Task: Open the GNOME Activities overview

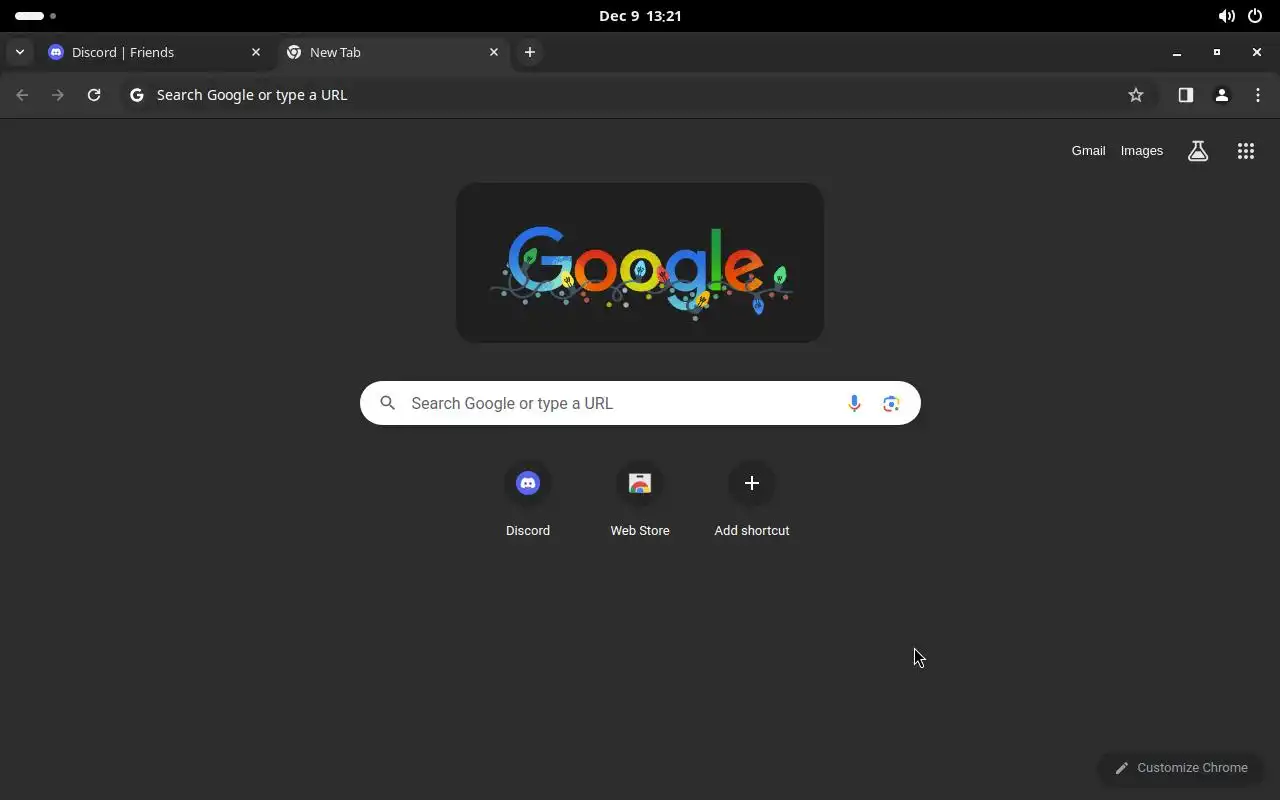Action: pos(36,16)
